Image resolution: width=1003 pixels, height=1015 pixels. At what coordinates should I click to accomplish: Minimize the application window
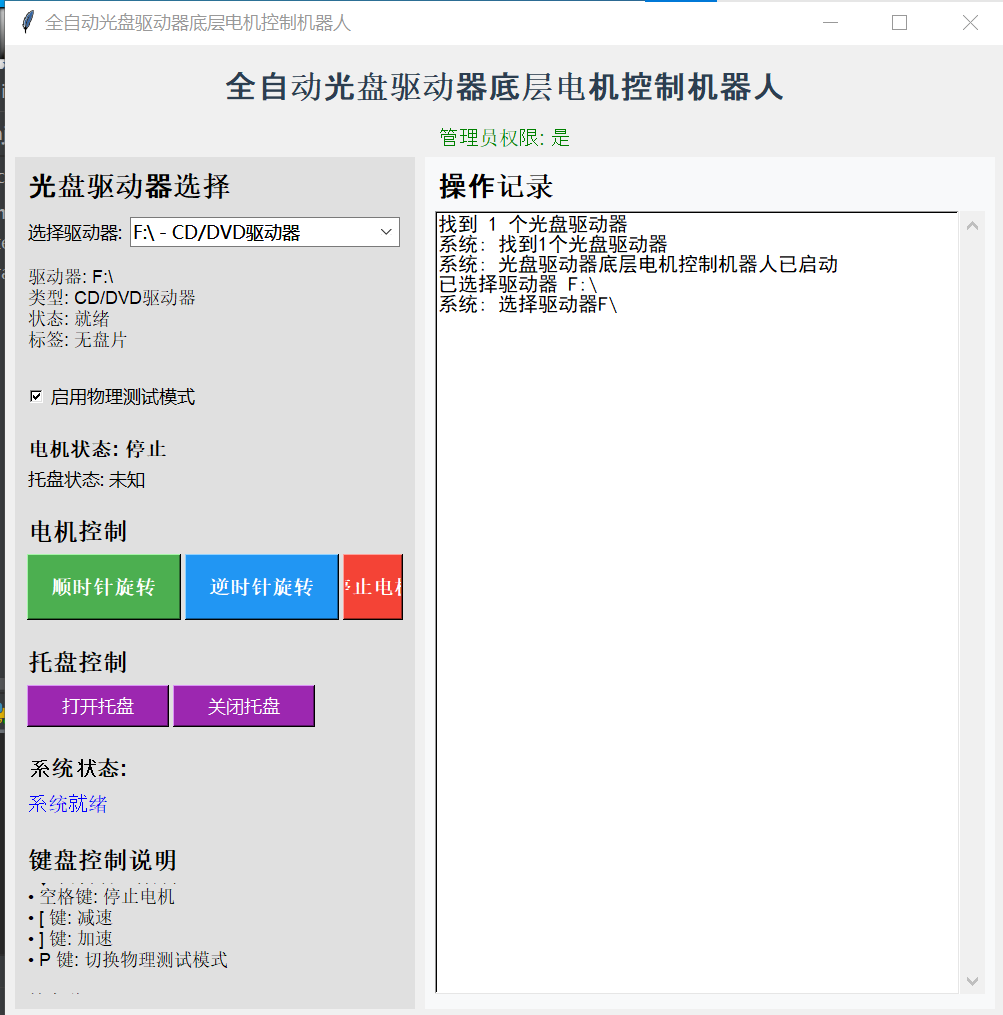click(830, 23)
